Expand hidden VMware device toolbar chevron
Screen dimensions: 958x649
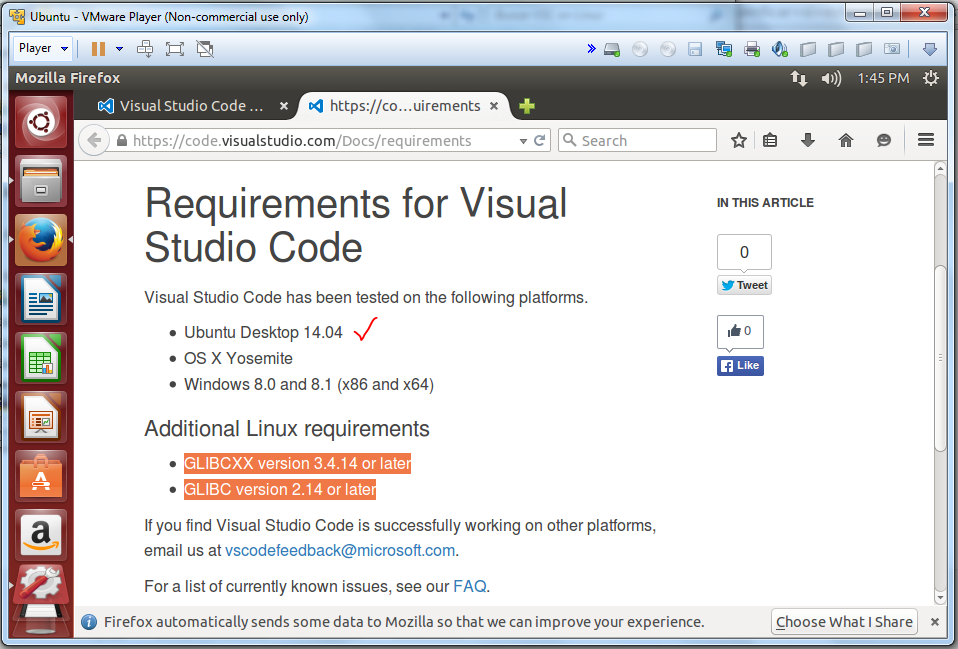click(x=591, y=48)
